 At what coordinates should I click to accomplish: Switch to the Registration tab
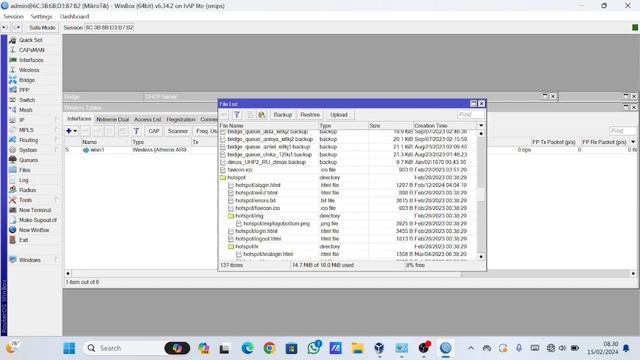point(181,119)
